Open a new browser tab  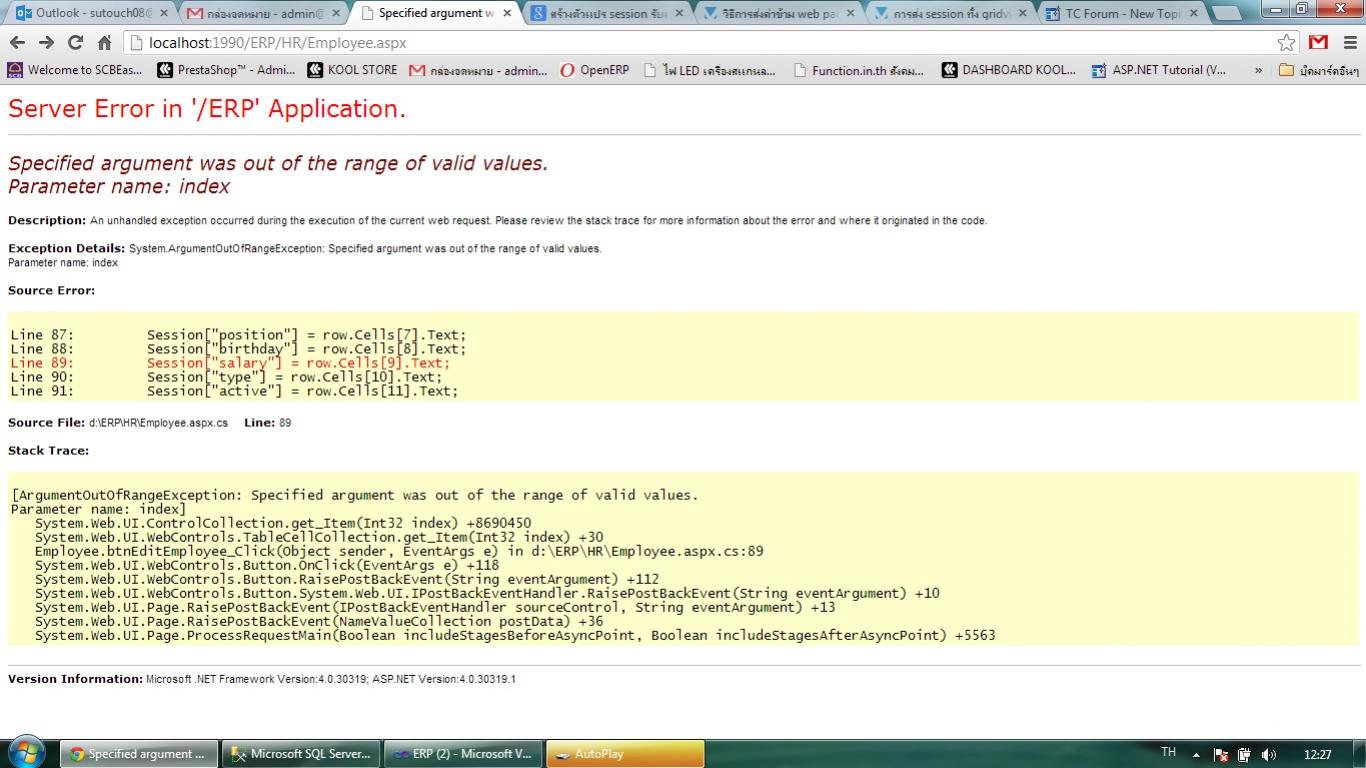1227,14
